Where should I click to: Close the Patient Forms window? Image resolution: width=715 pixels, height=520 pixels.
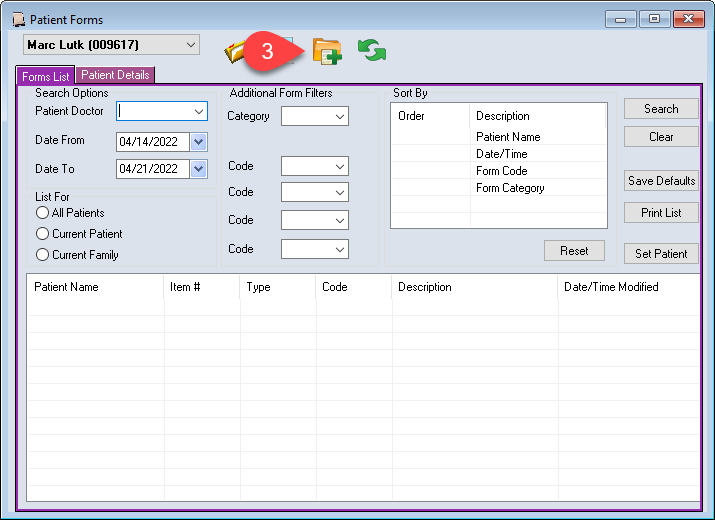(x=689, y=19)
